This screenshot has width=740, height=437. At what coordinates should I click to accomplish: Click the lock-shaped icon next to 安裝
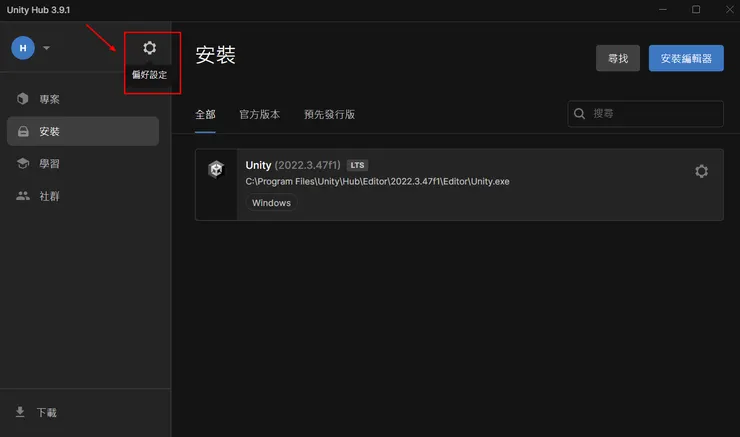tap(23, 131)
